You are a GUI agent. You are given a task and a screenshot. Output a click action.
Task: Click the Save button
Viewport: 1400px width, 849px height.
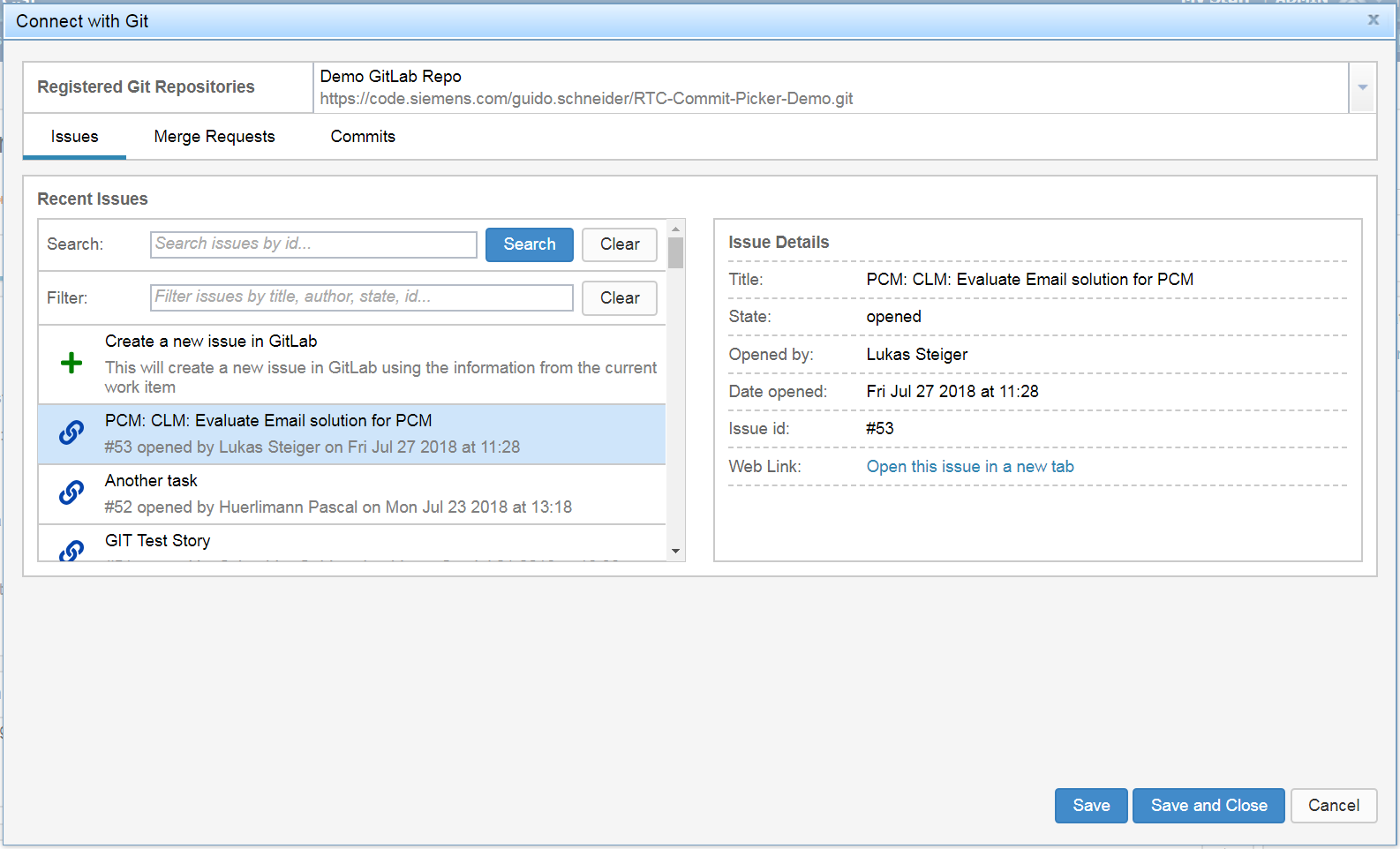pos(1091,806)
